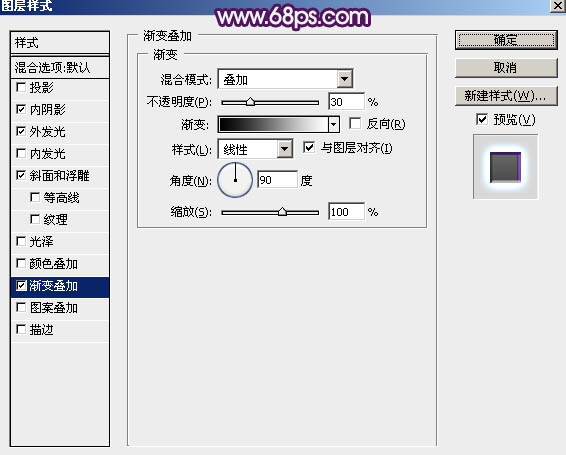Enable the 图案叠加 checkbox
The width and height of the screenshot is (566, 455).
tap(21, 308)
